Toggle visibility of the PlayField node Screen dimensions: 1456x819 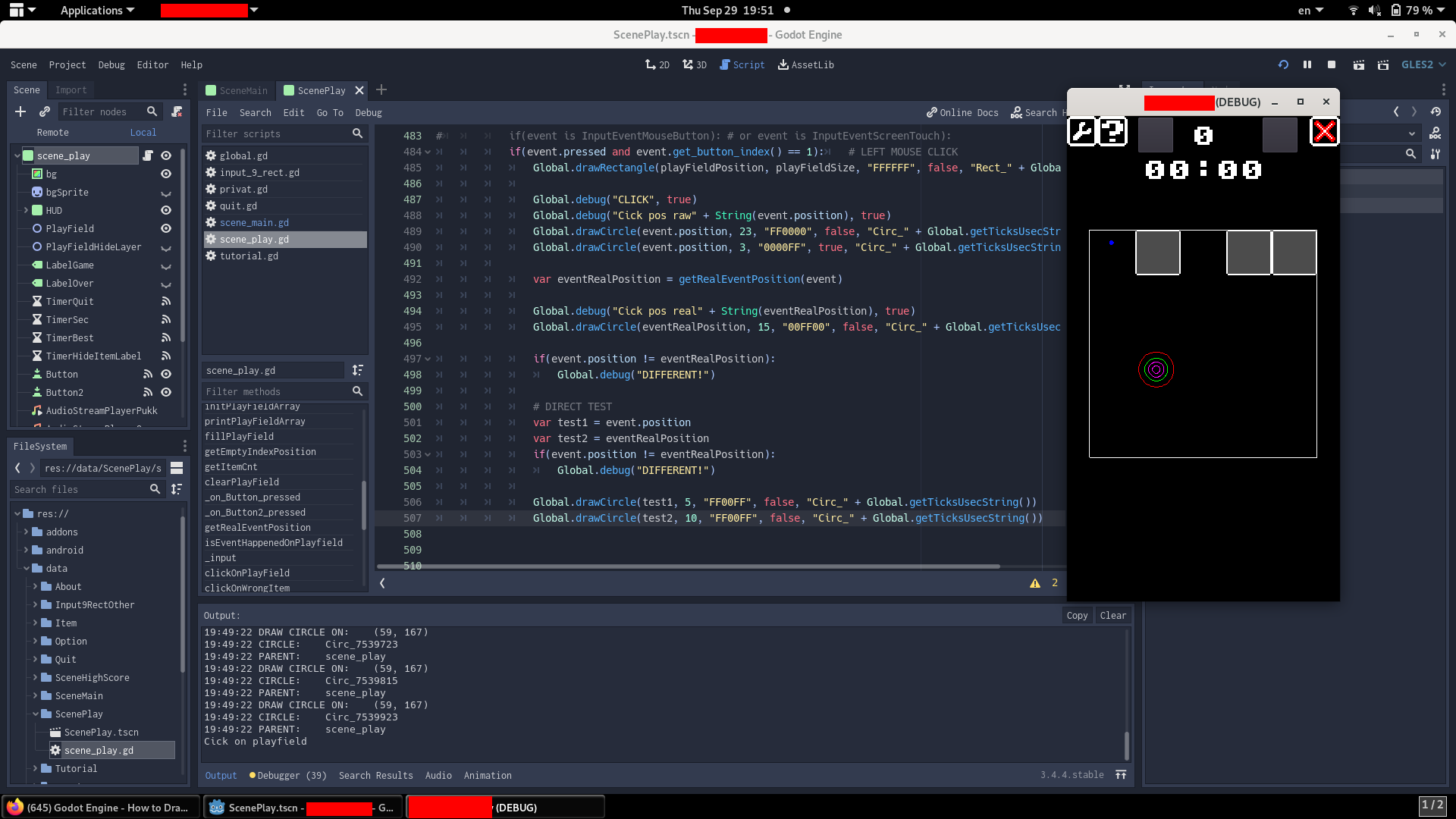coord(166,228)
